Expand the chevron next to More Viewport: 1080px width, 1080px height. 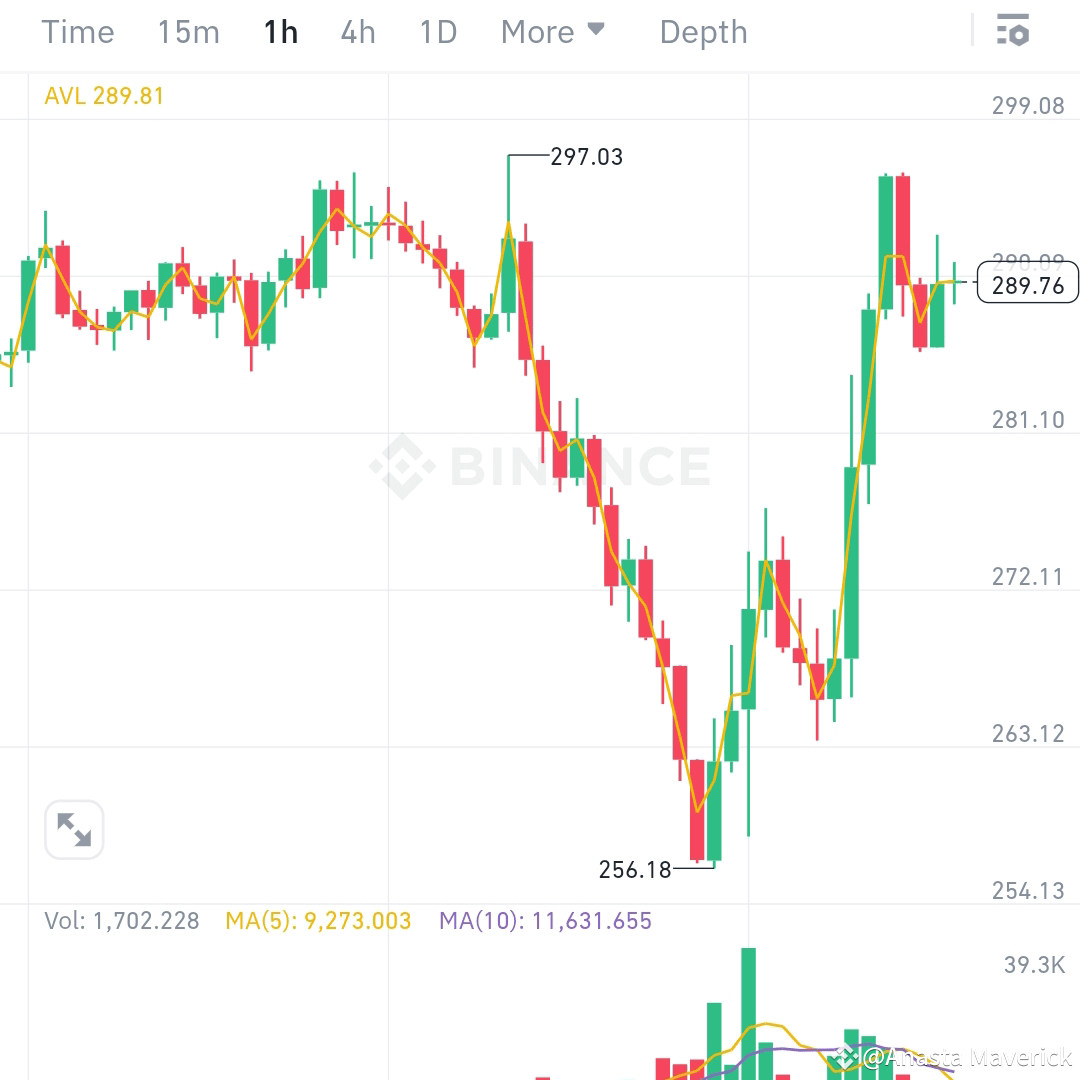tap(597, 31)
